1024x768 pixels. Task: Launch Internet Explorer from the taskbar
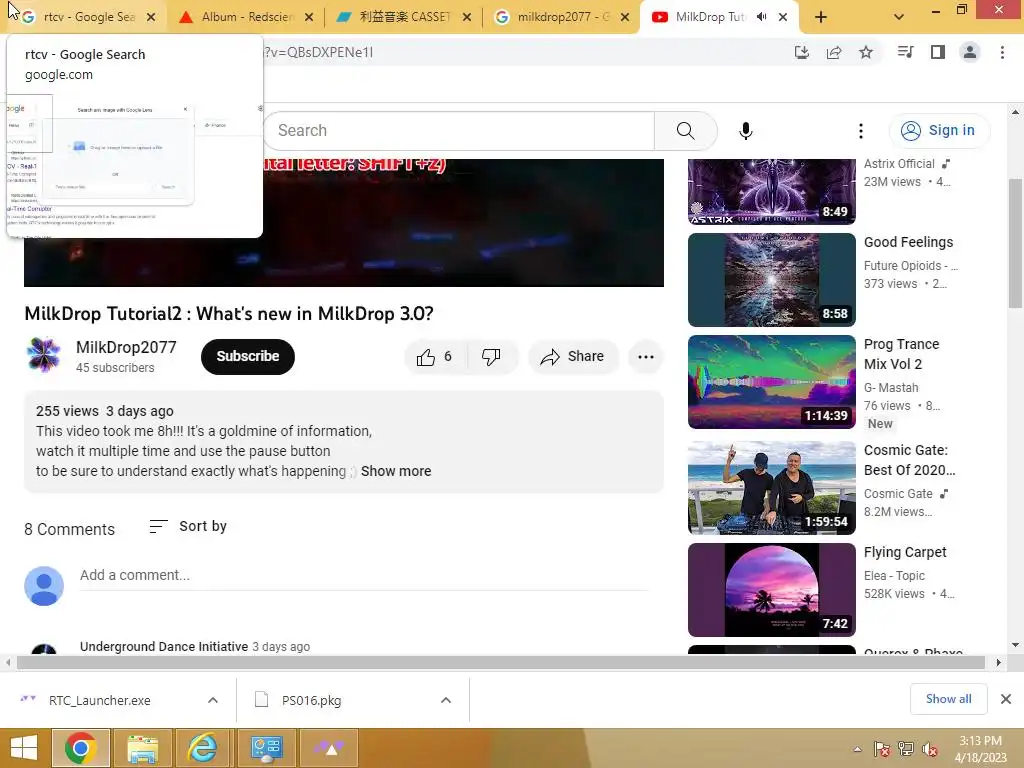[204, 748]
